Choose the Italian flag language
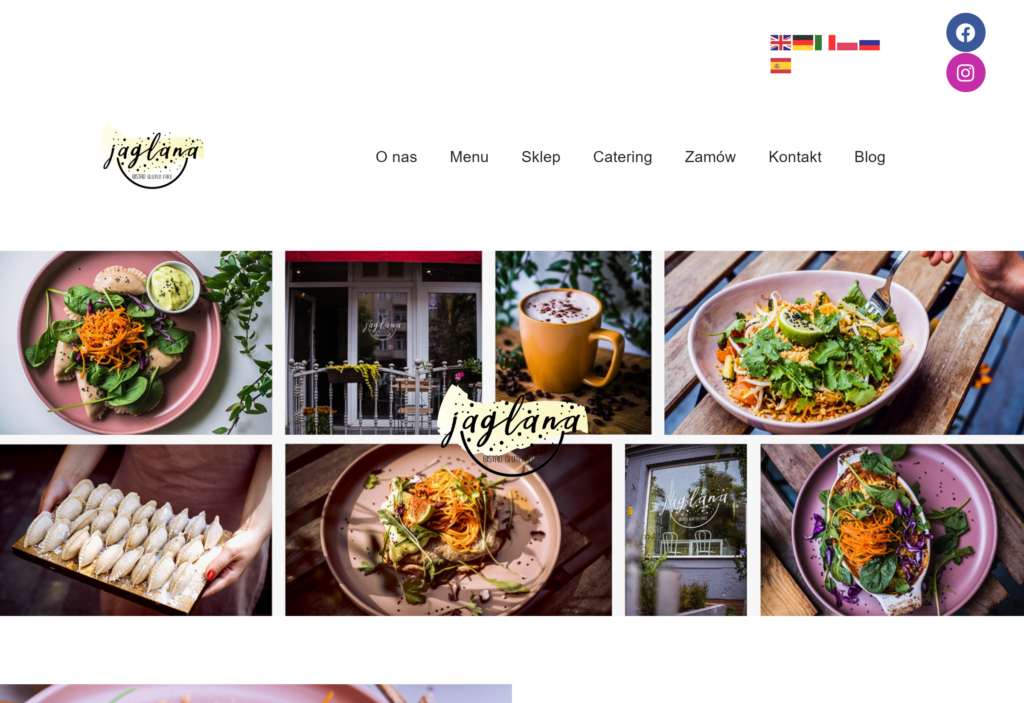The height and width of the screenshot is (703, 1024). pos(825,43)
